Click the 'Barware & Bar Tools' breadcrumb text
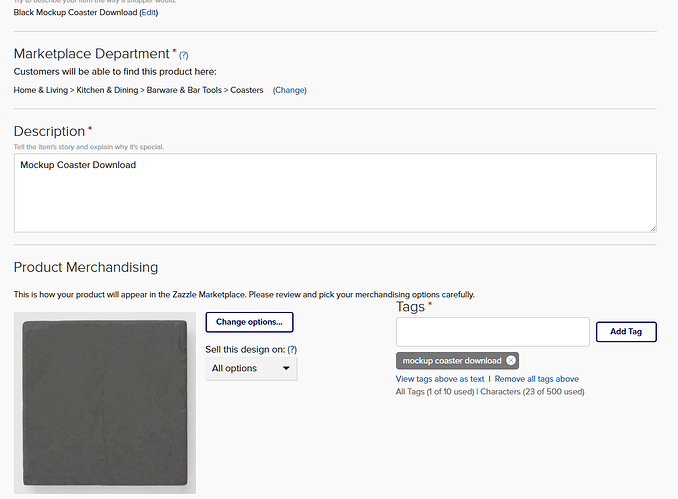The height and width of the screenshot is (499, 678). point(184,90)
